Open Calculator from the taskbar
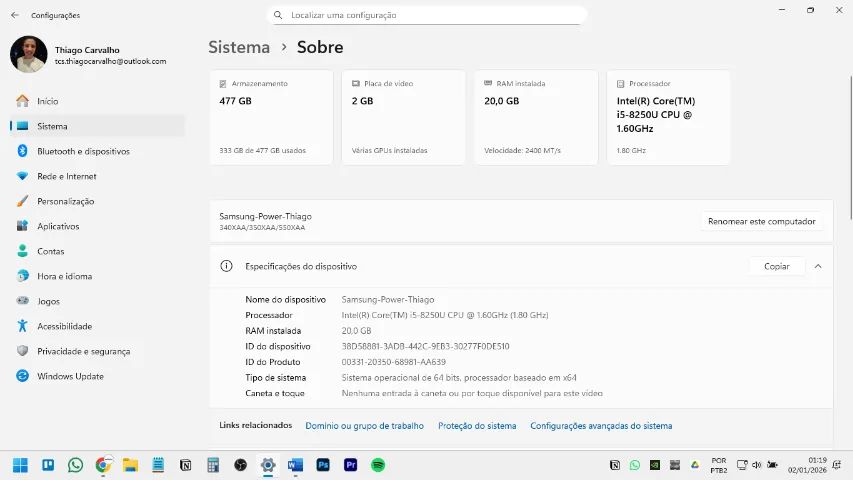Image resolution: width=853 pixels, height=480 pixels. (213, 465)
